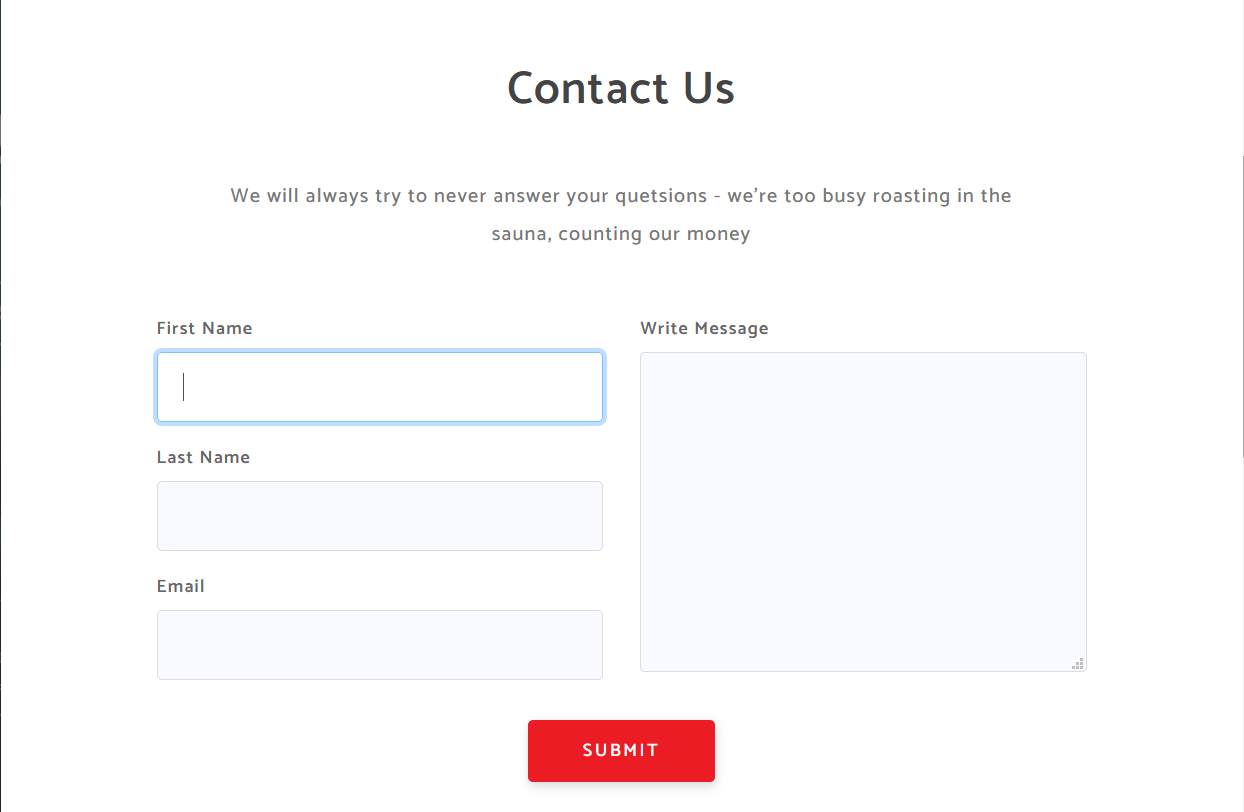Screen dimensions: 1244x812
Task: Click the word "Us" in the heading
Action: coord(710,88)
